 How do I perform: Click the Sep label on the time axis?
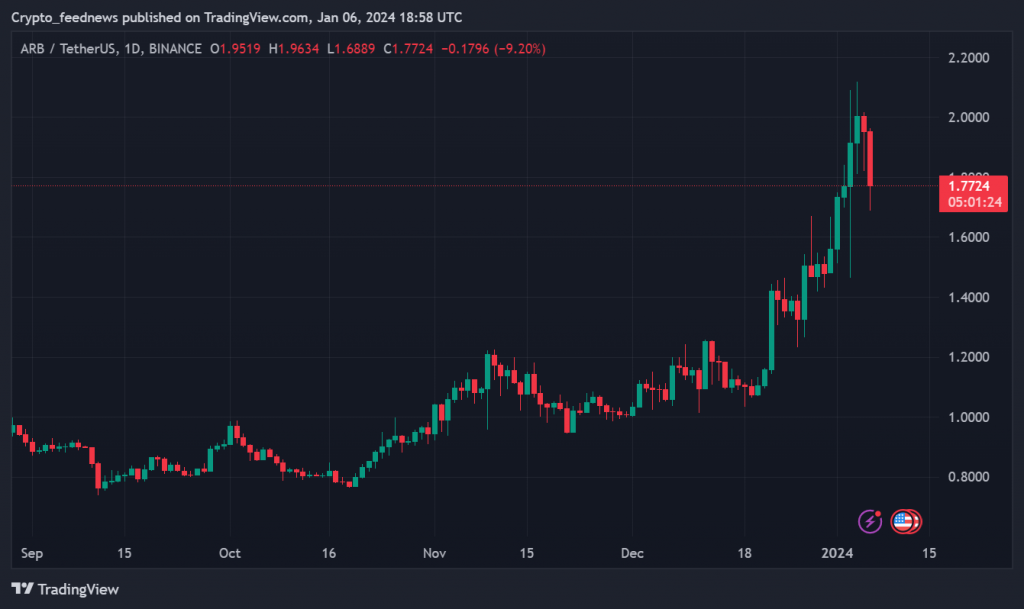pos(32,552)
